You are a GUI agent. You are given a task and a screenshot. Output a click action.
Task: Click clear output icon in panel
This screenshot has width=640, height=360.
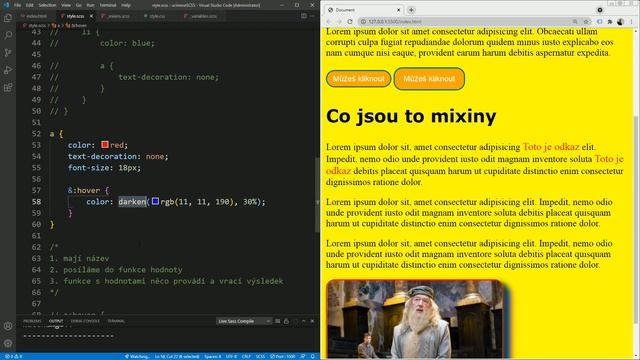[278, 321]
